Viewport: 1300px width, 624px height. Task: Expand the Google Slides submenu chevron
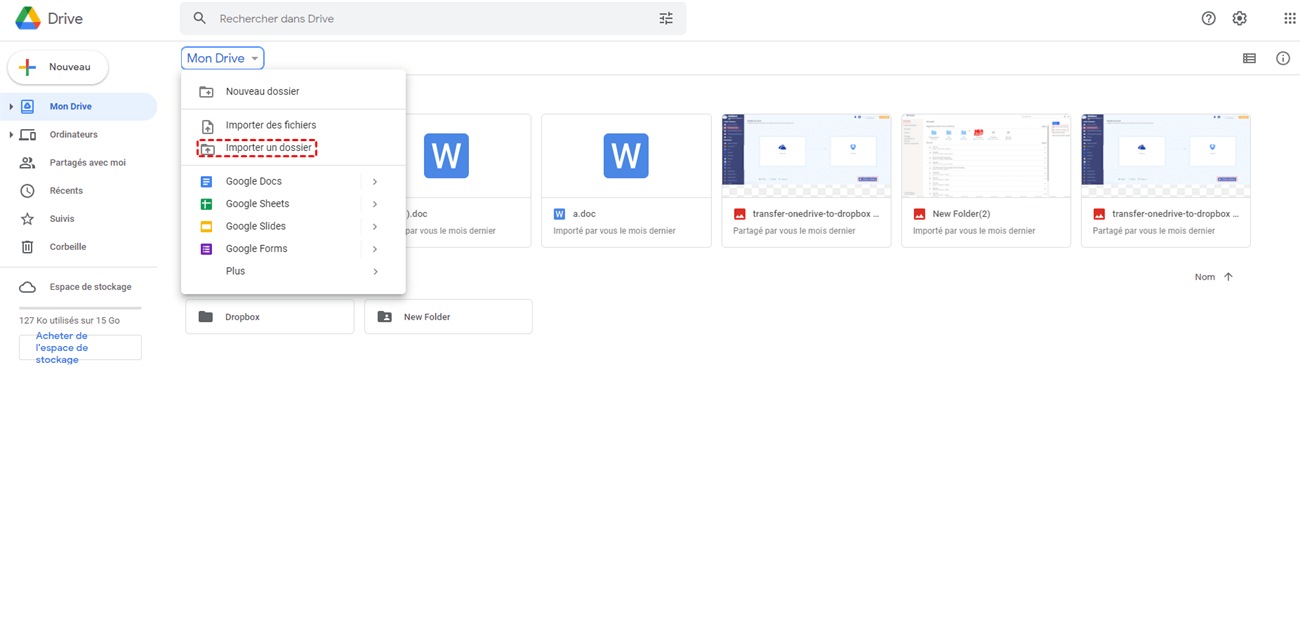pyautogui.click(x=375, y=226)
